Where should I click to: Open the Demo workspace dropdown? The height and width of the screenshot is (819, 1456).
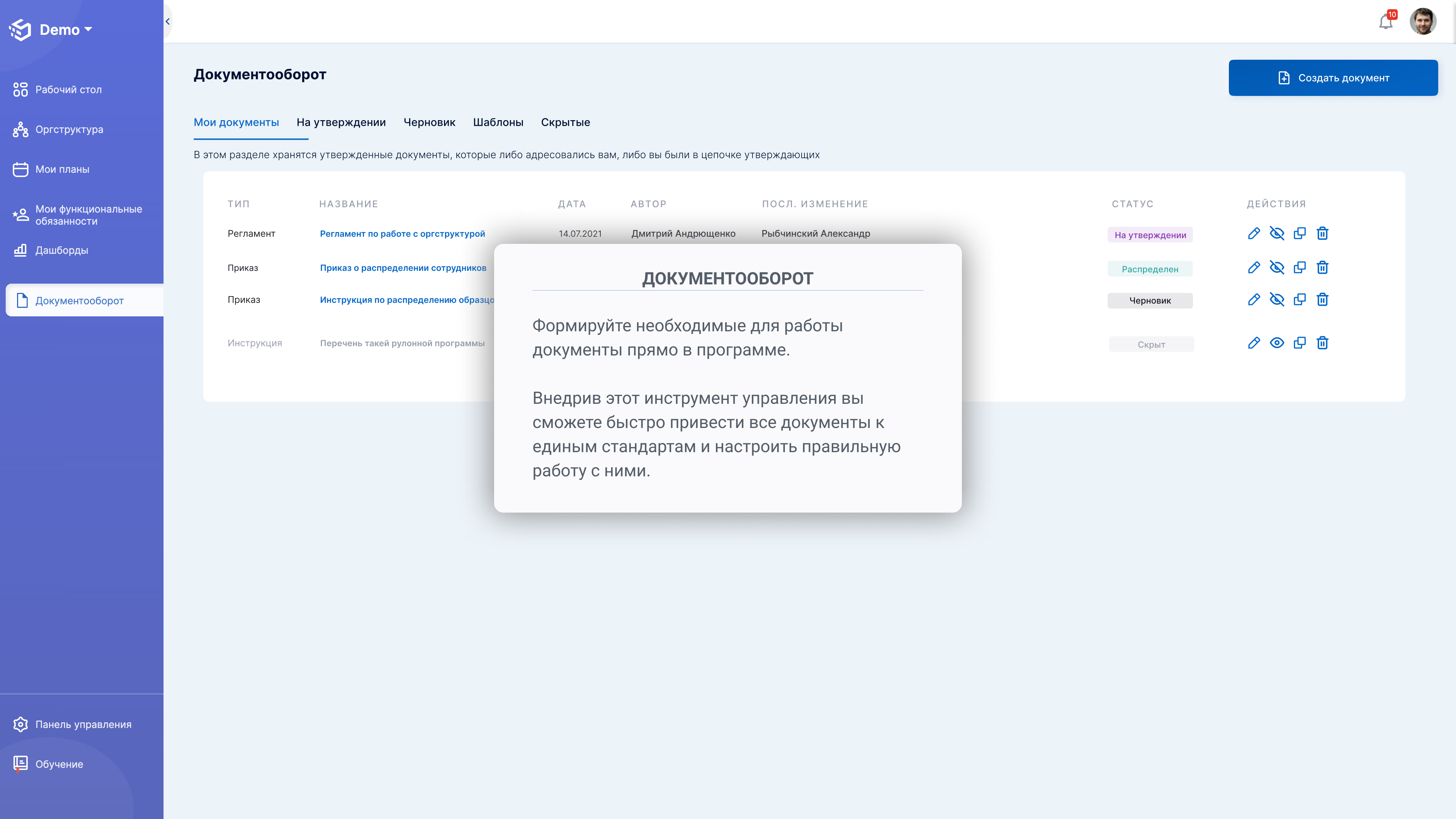click(66, 30)
